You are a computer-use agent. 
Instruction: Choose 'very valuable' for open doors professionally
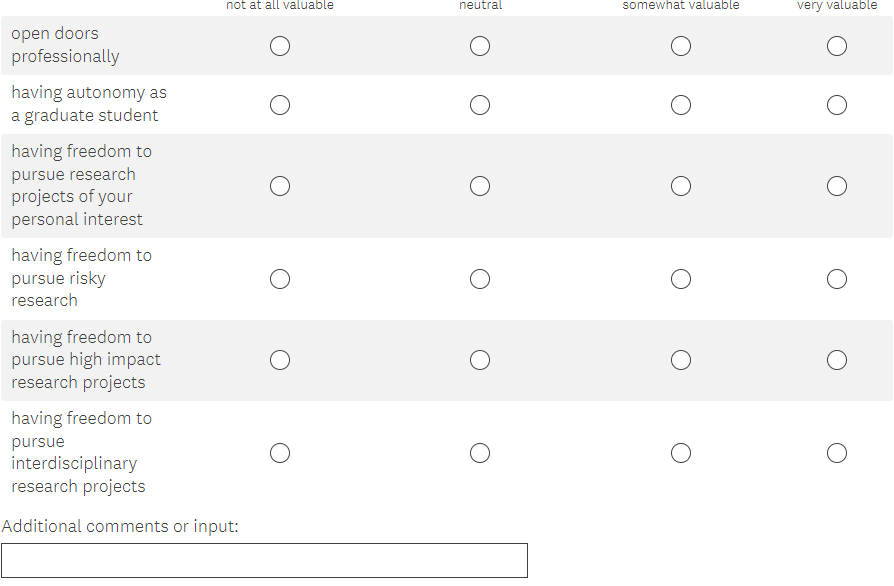pos(837,46)
